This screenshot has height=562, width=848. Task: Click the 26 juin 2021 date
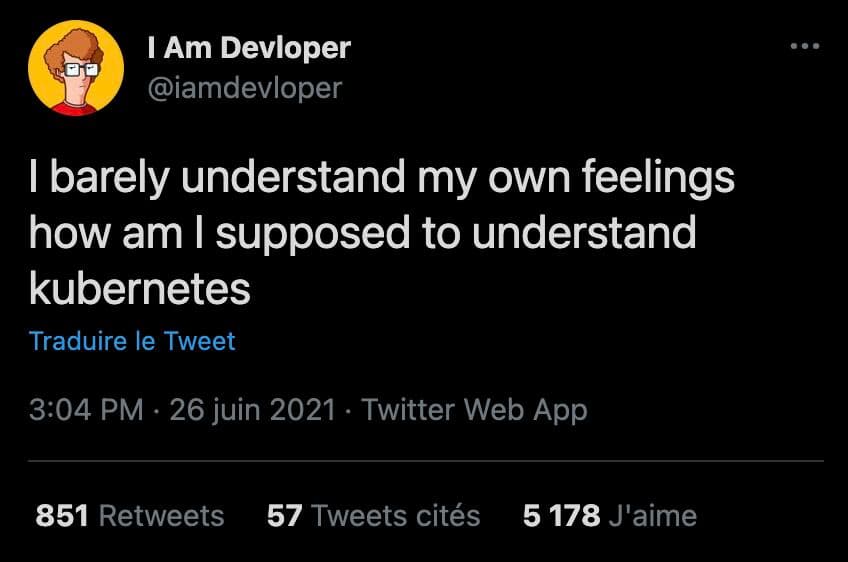253,410
